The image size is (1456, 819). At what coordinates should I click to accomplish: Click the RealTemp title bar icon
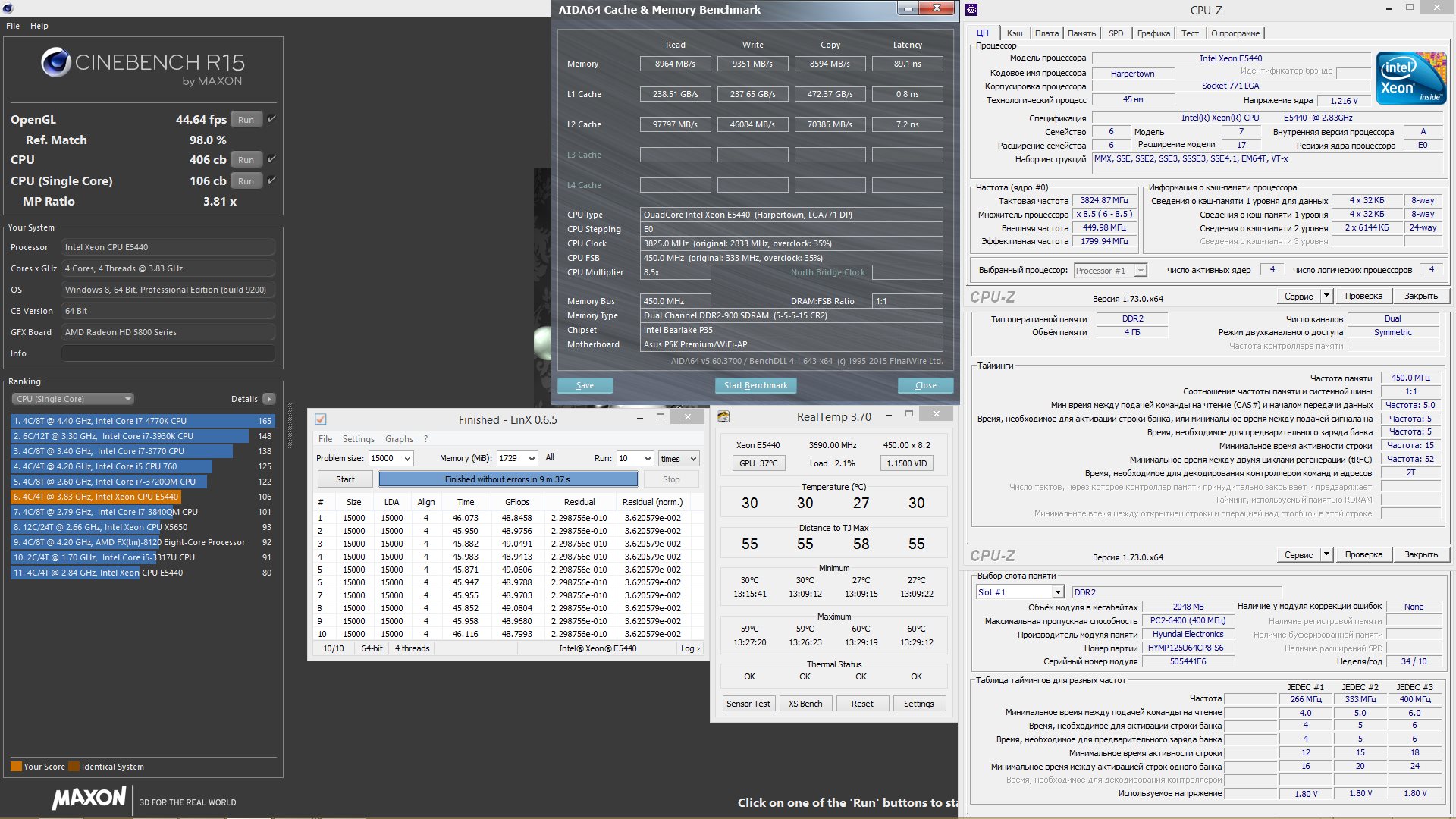click(723, 416)
